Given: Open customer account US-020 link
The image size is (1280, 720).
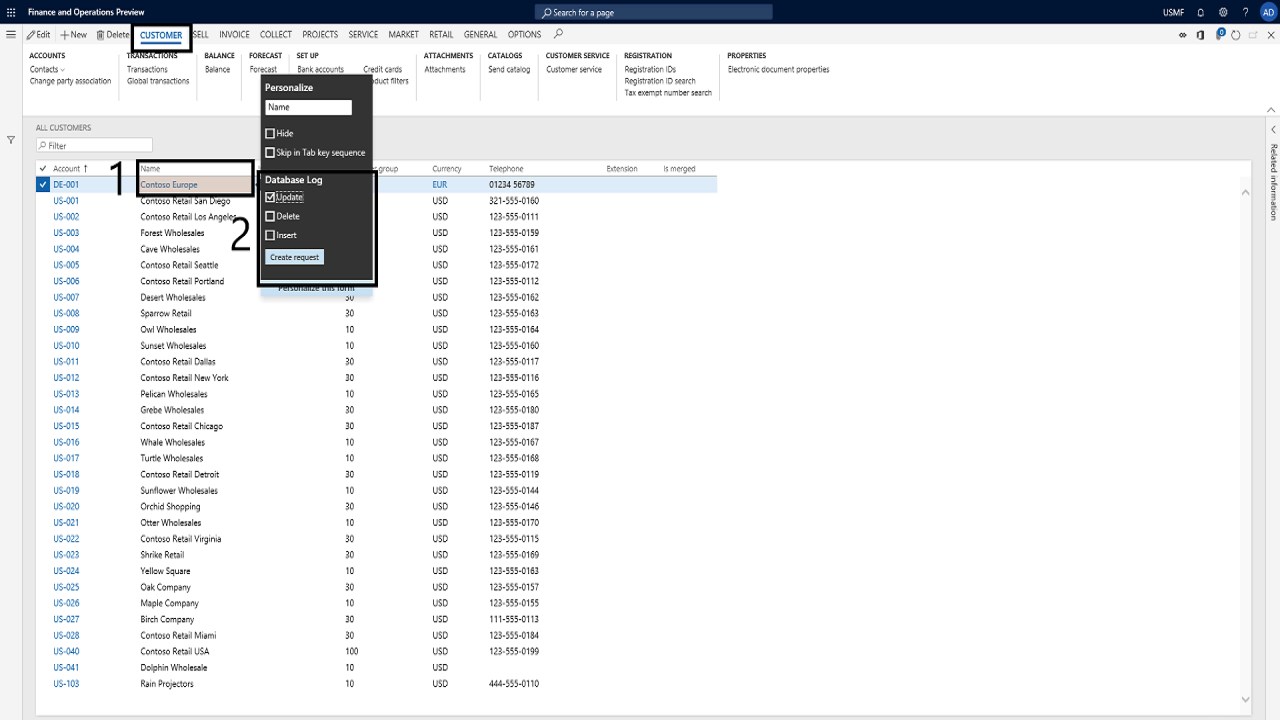Looking at the screenshot, I should click(66, 506).
